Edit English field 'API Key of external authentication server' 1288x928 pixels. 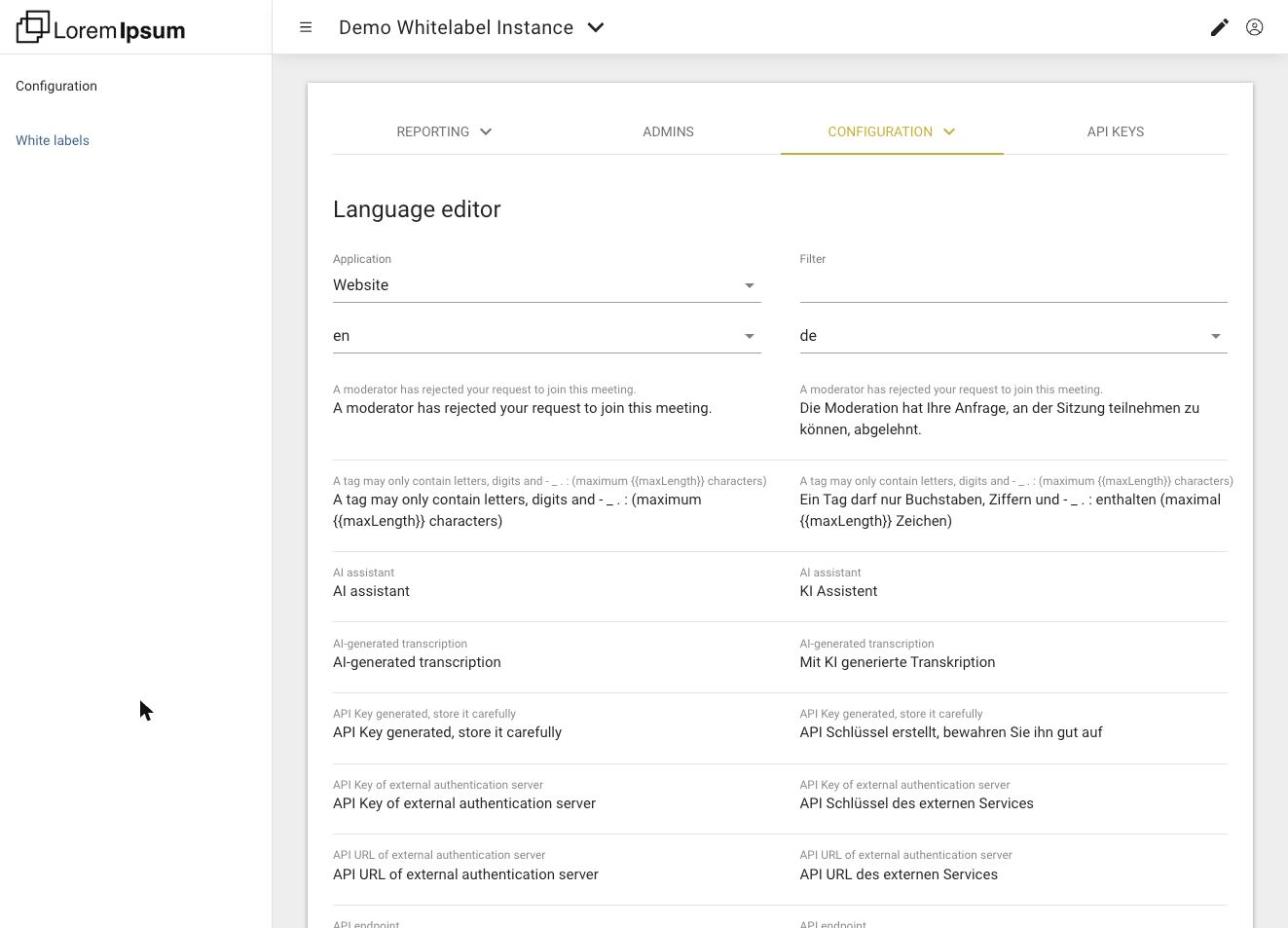[546, 803]
